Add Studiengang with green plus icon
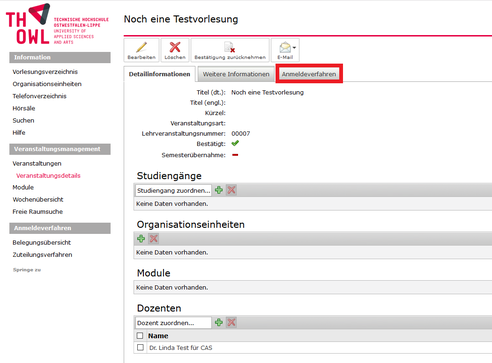The width and height of the screenshot is (492, 363). [219, 190]
